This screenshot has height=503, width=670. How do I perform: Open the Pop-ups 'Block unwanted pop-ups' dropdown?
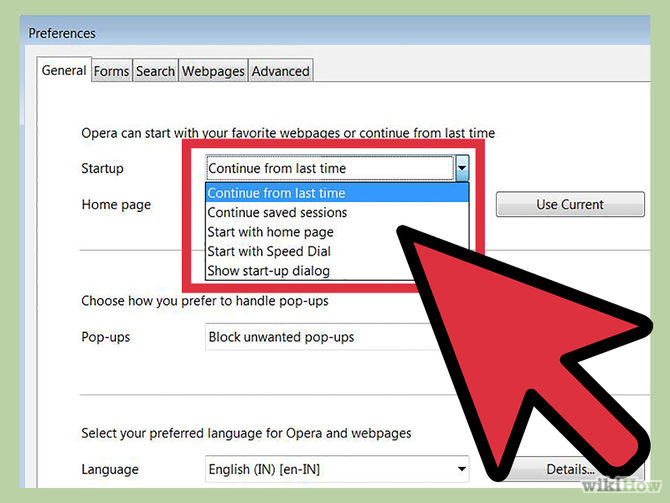[x=300, y=337]
